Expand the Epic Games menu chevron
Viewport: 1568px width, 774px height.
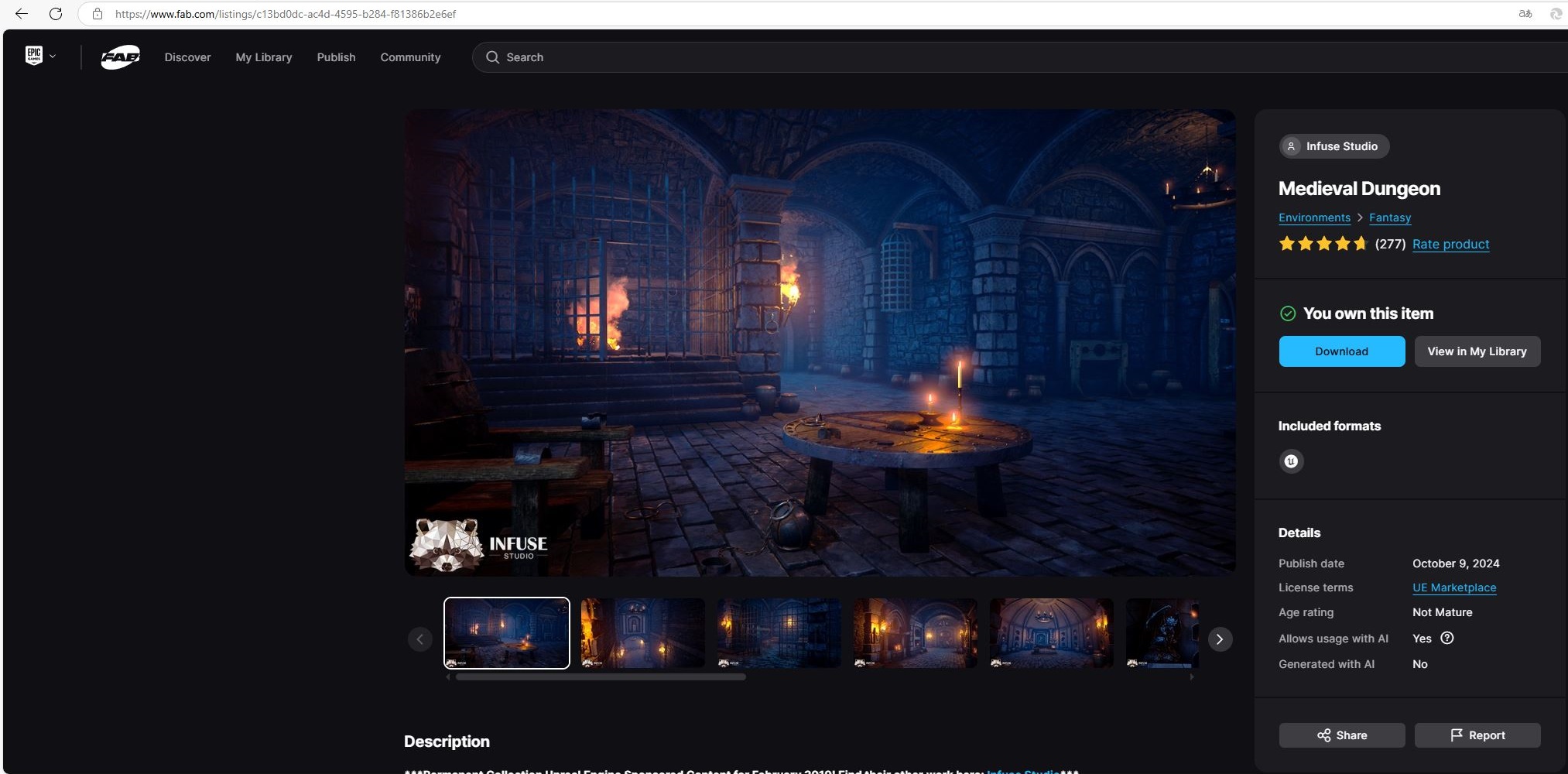point(53,57)
